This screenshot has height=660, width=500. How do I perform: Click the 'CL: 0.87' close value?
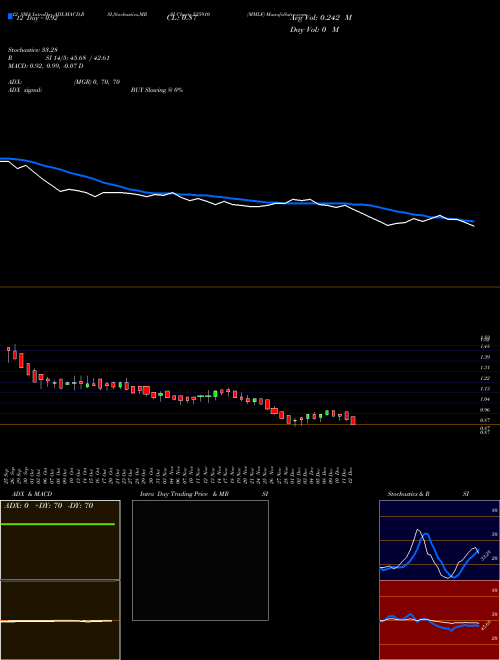181,18
